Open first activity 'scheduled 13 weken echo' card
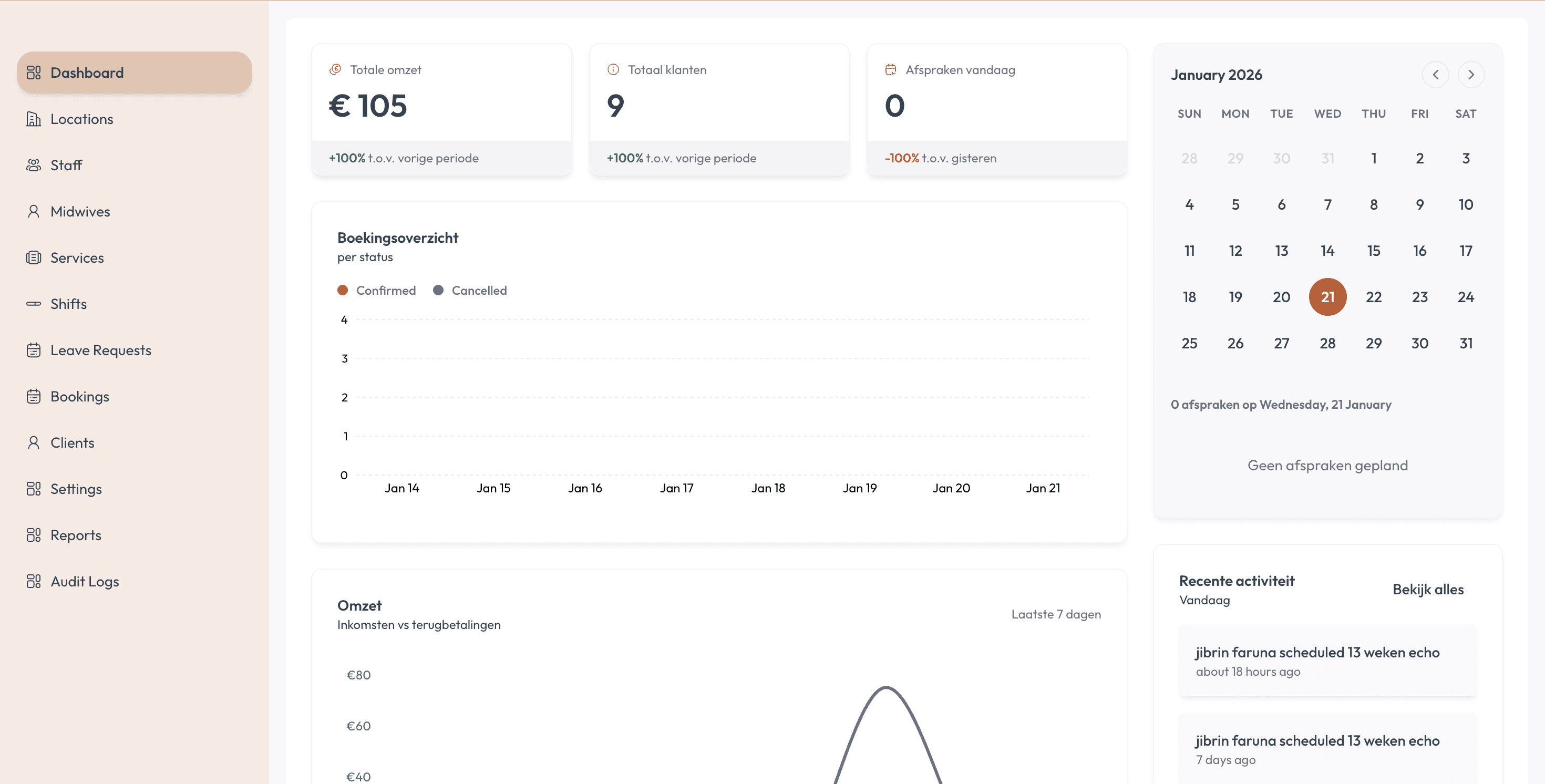Image resolution: width=1545 pixels, height=784 pixels. (1327, 661)
